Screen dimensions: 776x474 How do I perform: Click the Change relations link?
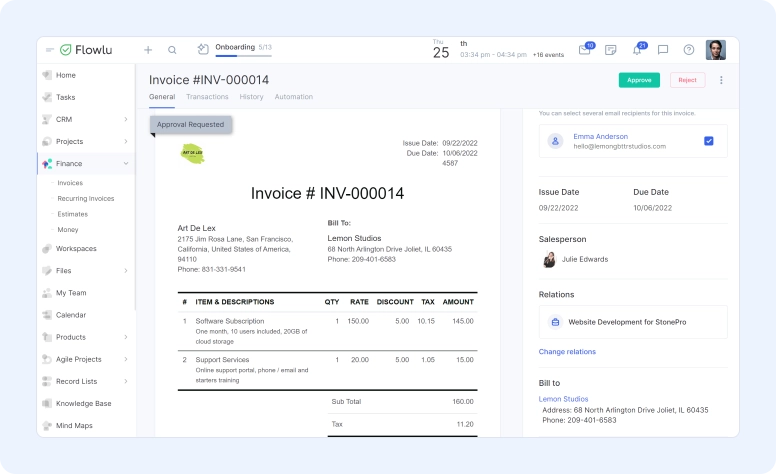567,352
